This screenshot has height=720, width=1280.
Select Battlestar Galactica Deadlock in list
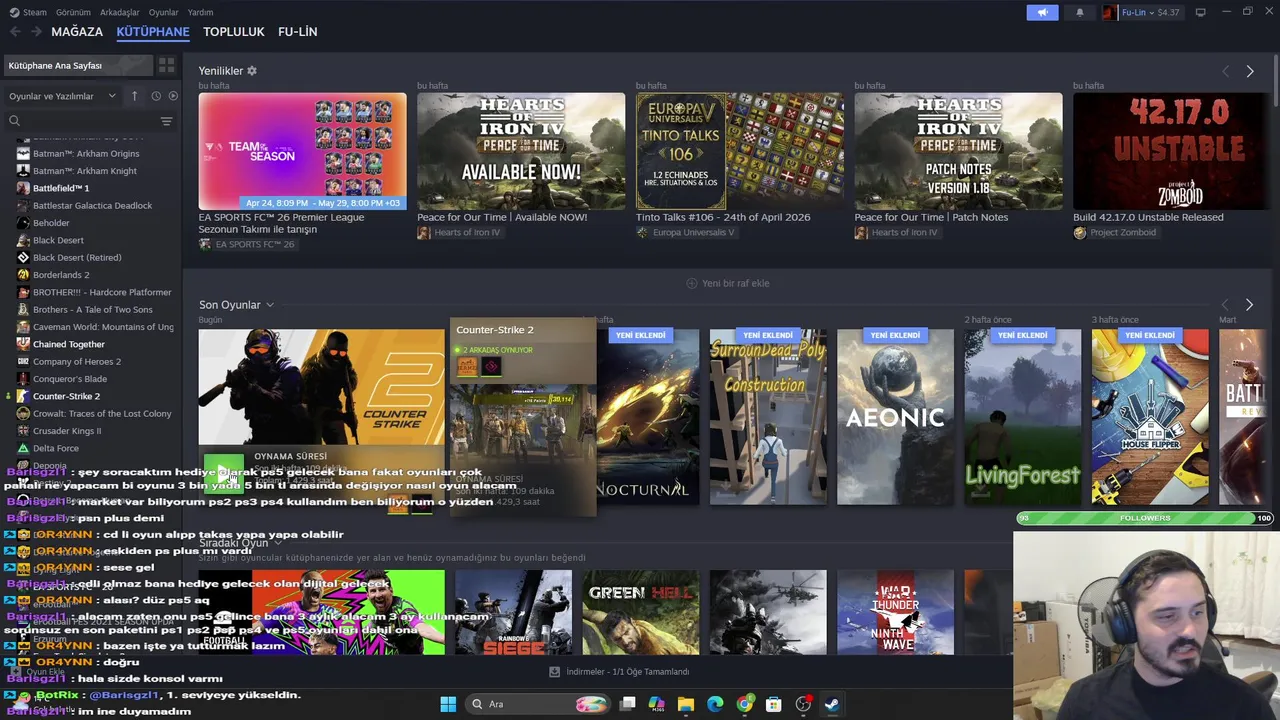coord(90,205)
